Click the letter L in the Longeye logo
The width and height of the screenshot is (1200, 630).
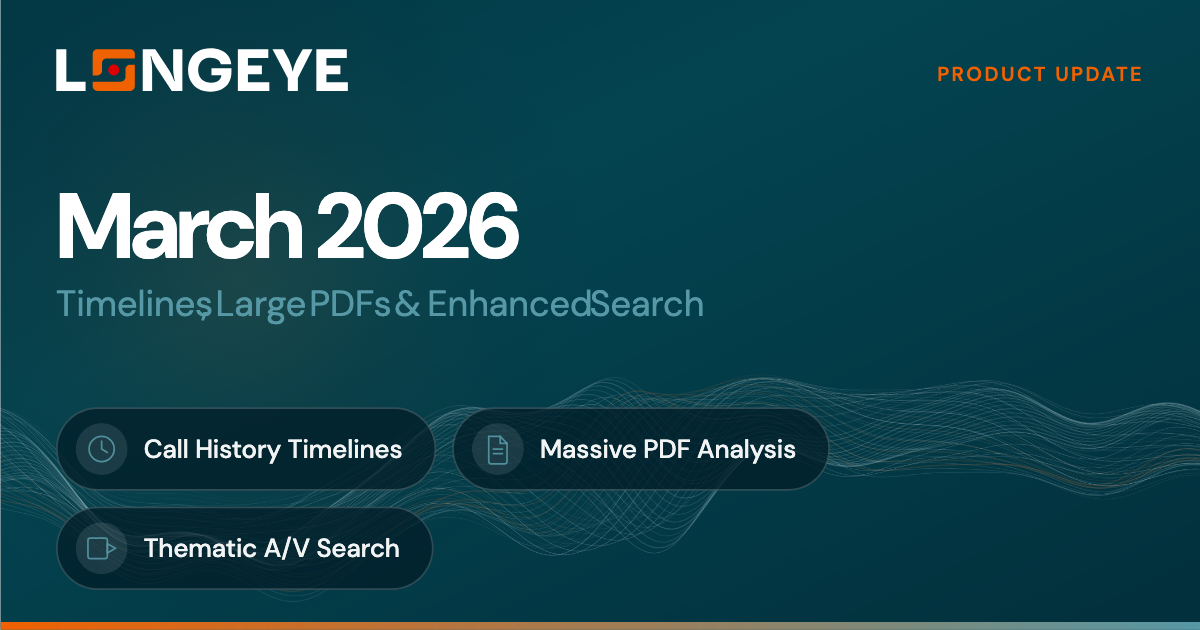[x=72, y=70]
